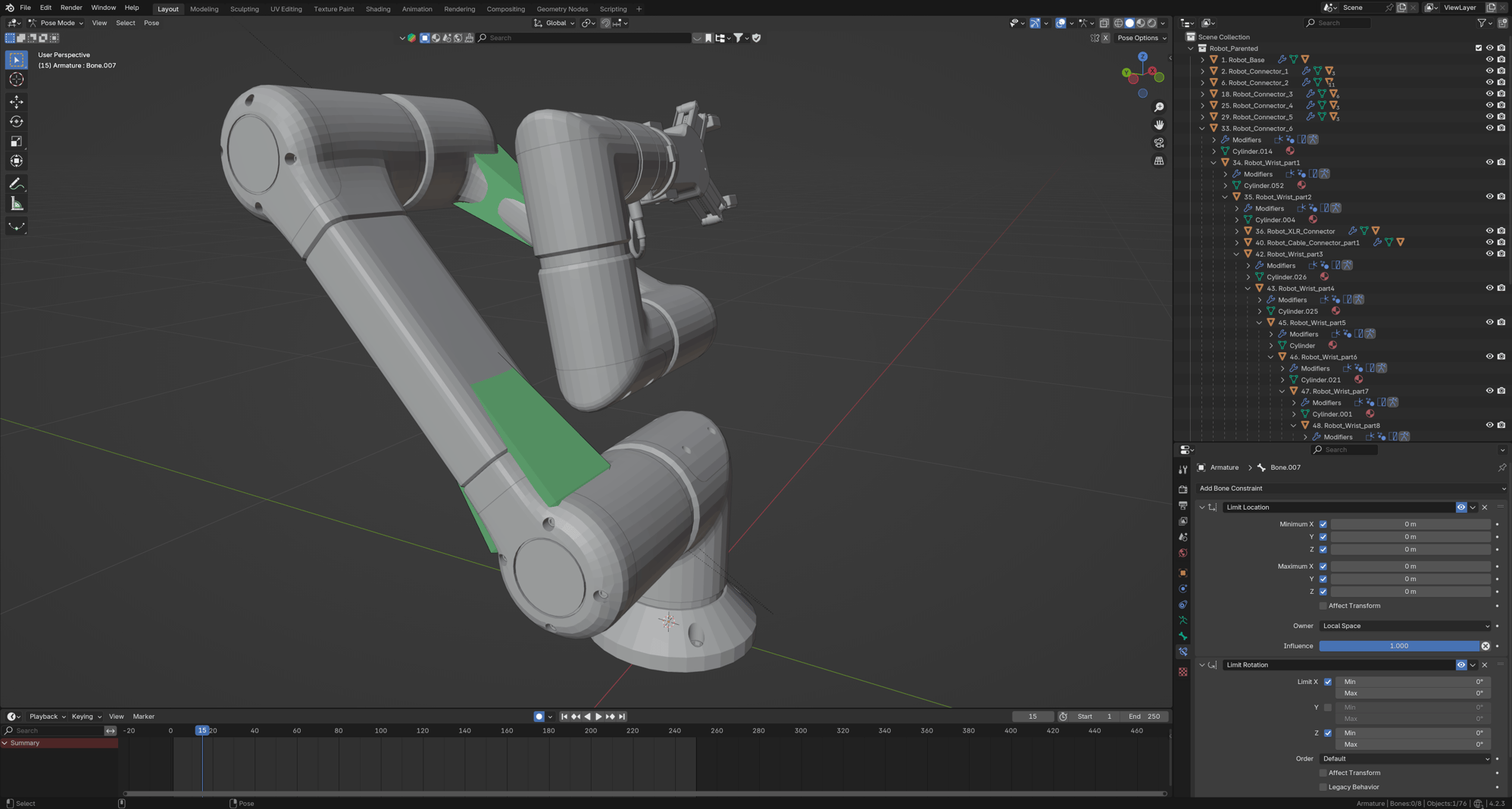Activate the Measure tool
This screenshot has height=809, width=1512.
click(x=16, y=203)
